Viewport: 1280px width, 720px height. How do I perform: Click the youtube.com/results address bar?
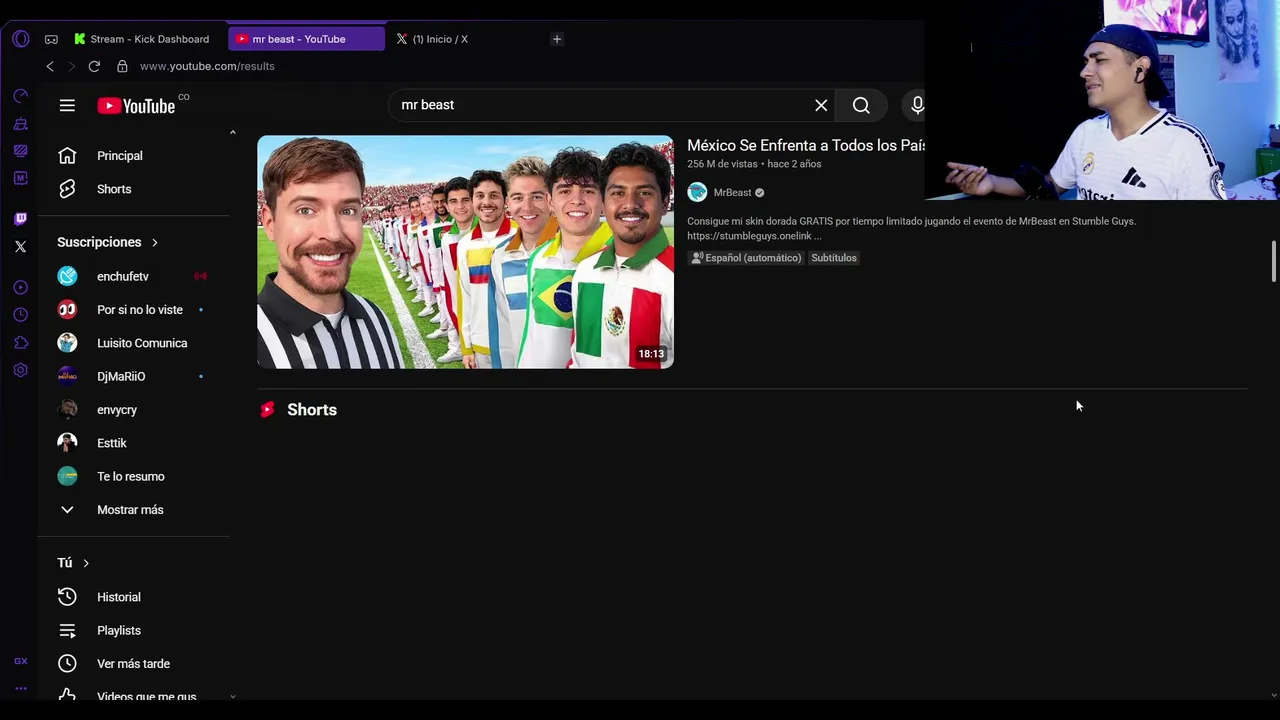tap(207, 66)
